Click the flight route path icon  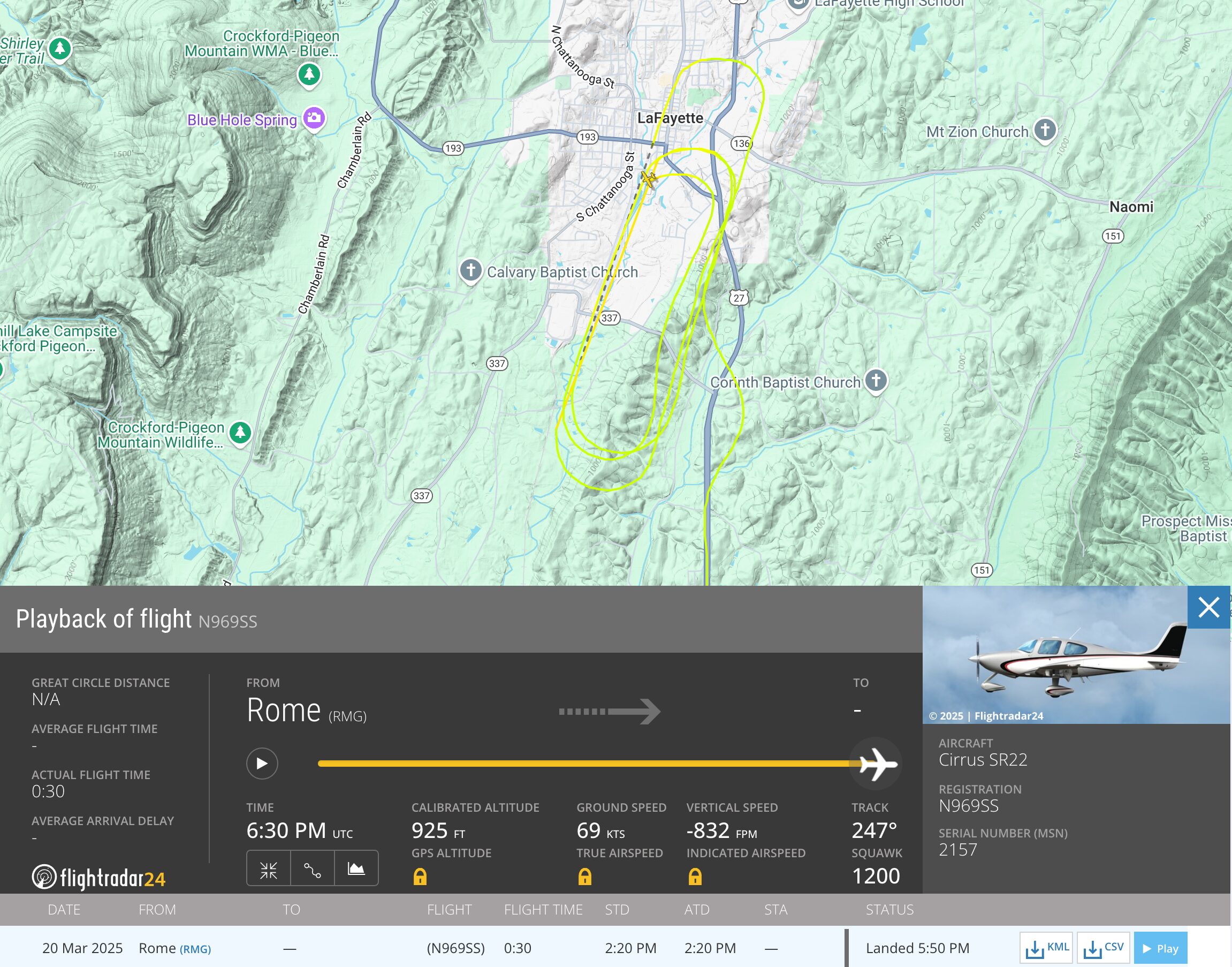[x=313, y=868]
